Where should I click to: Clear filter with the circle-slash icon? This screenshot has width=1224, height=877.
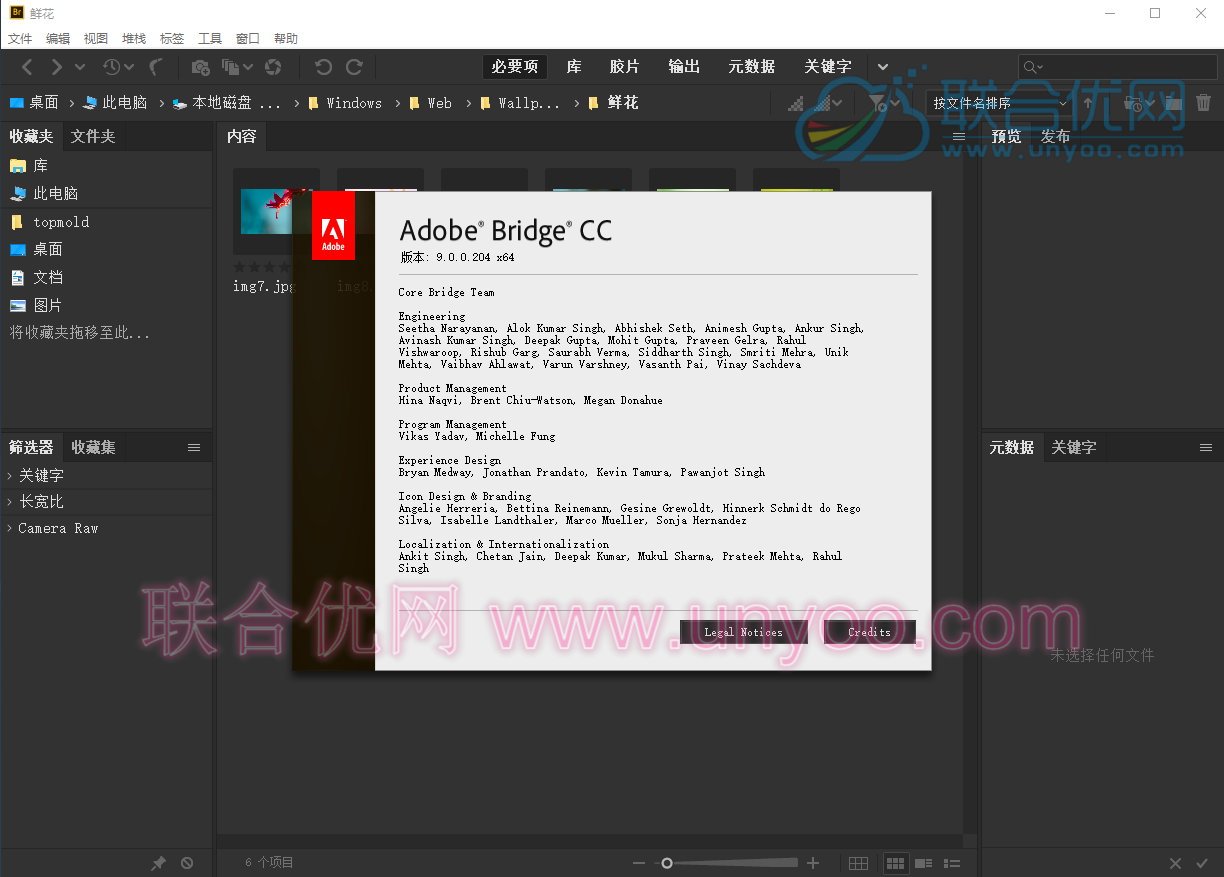(x=187, y=863)
